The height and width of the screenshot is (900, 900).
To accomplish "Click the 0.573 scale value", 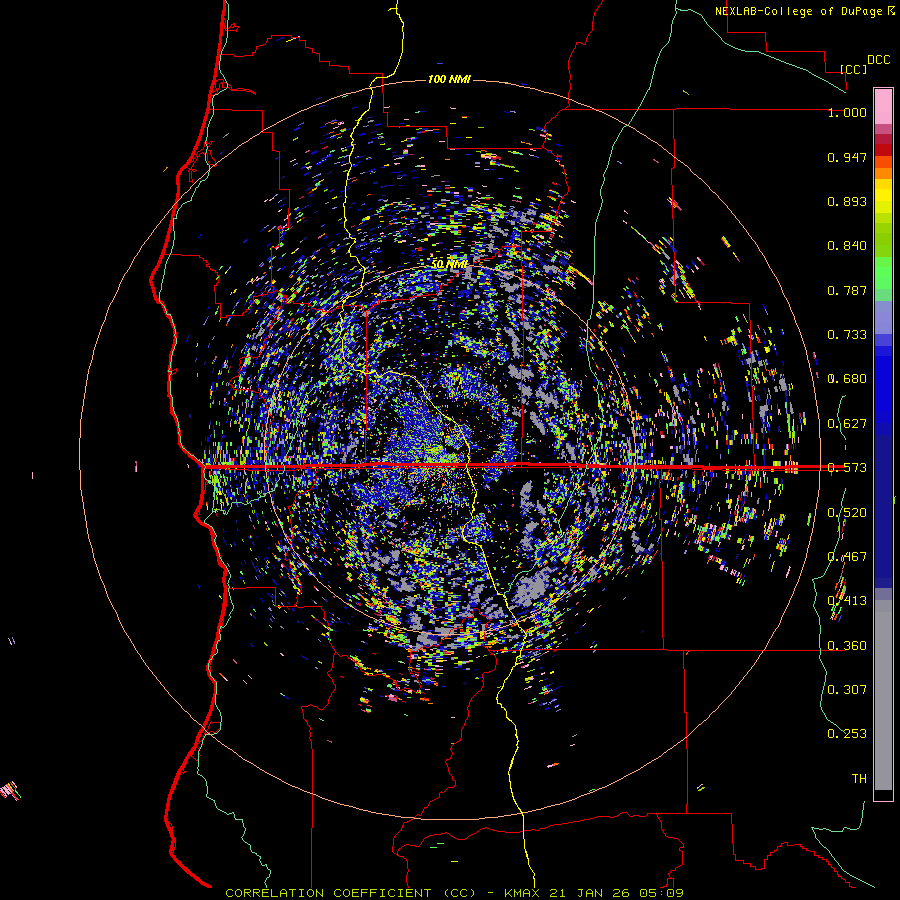I will click(x=847, y=468).
